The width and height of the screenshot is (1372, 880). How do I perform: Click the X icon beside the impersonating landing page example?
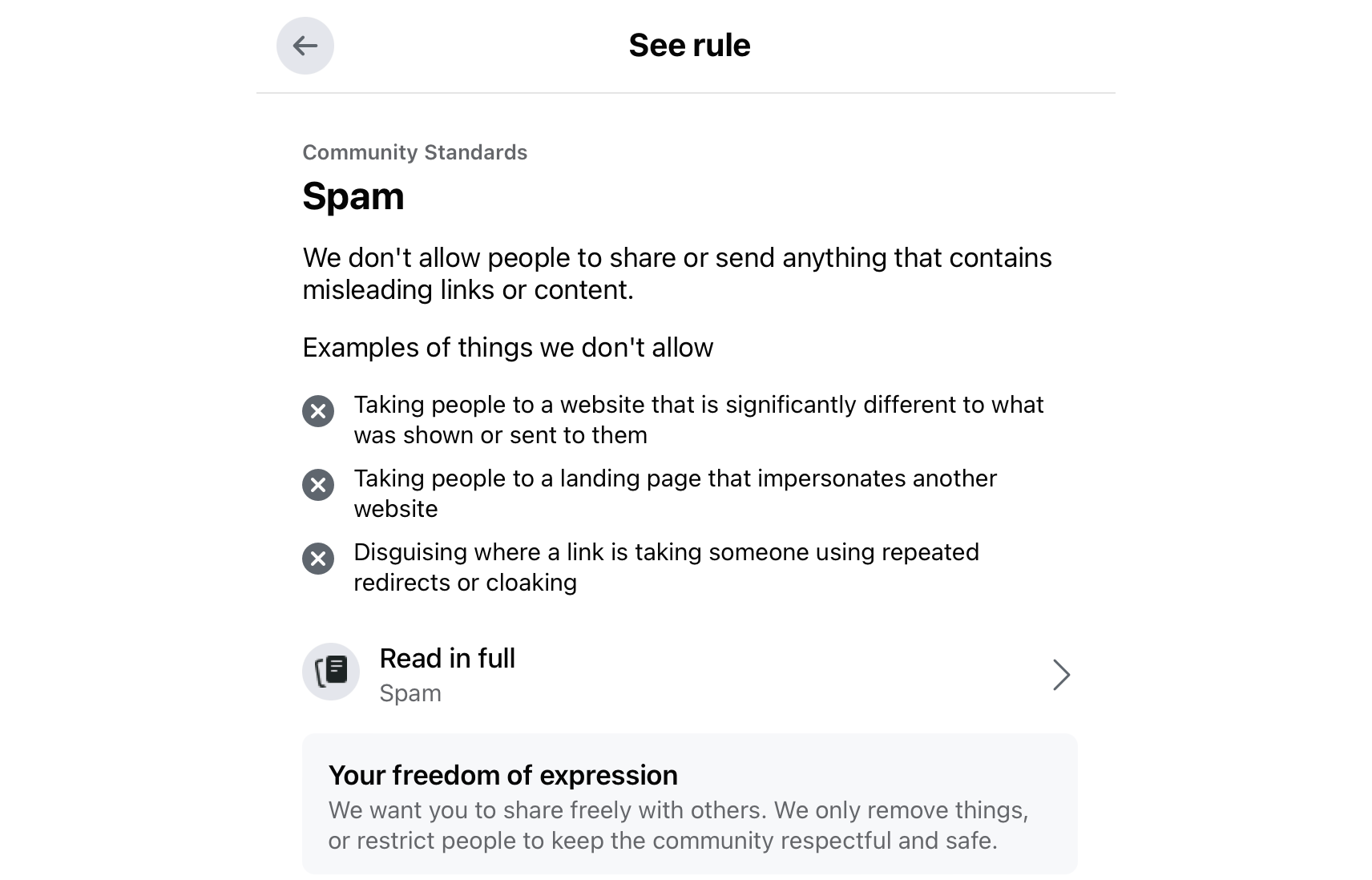(318, 485)
